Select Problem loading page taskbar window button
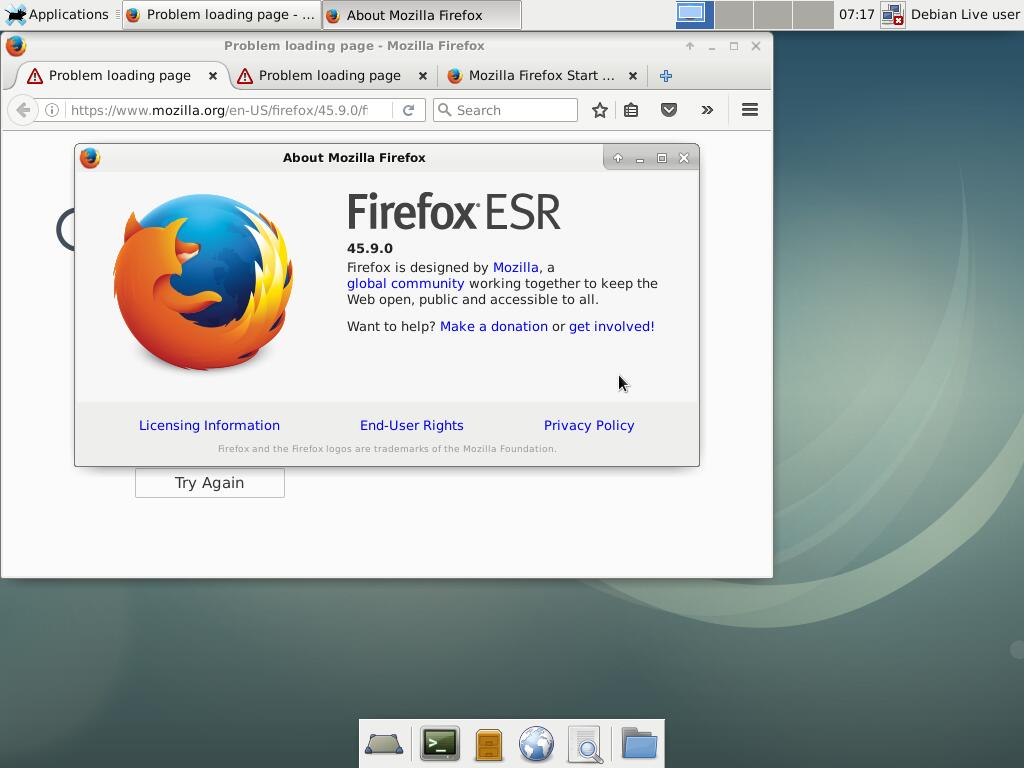 point(221,15)
